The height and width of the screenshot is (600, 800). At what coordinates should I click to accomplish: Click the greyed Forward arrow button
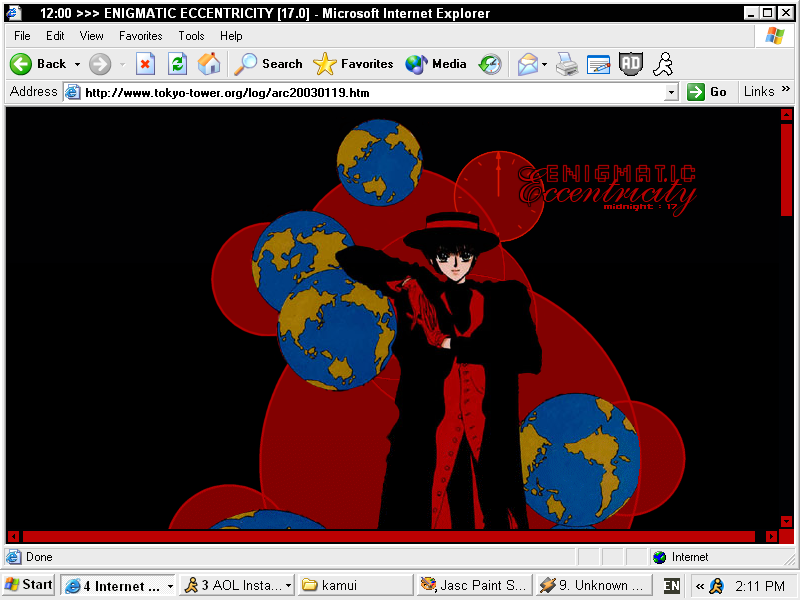[x=100, y=64]
